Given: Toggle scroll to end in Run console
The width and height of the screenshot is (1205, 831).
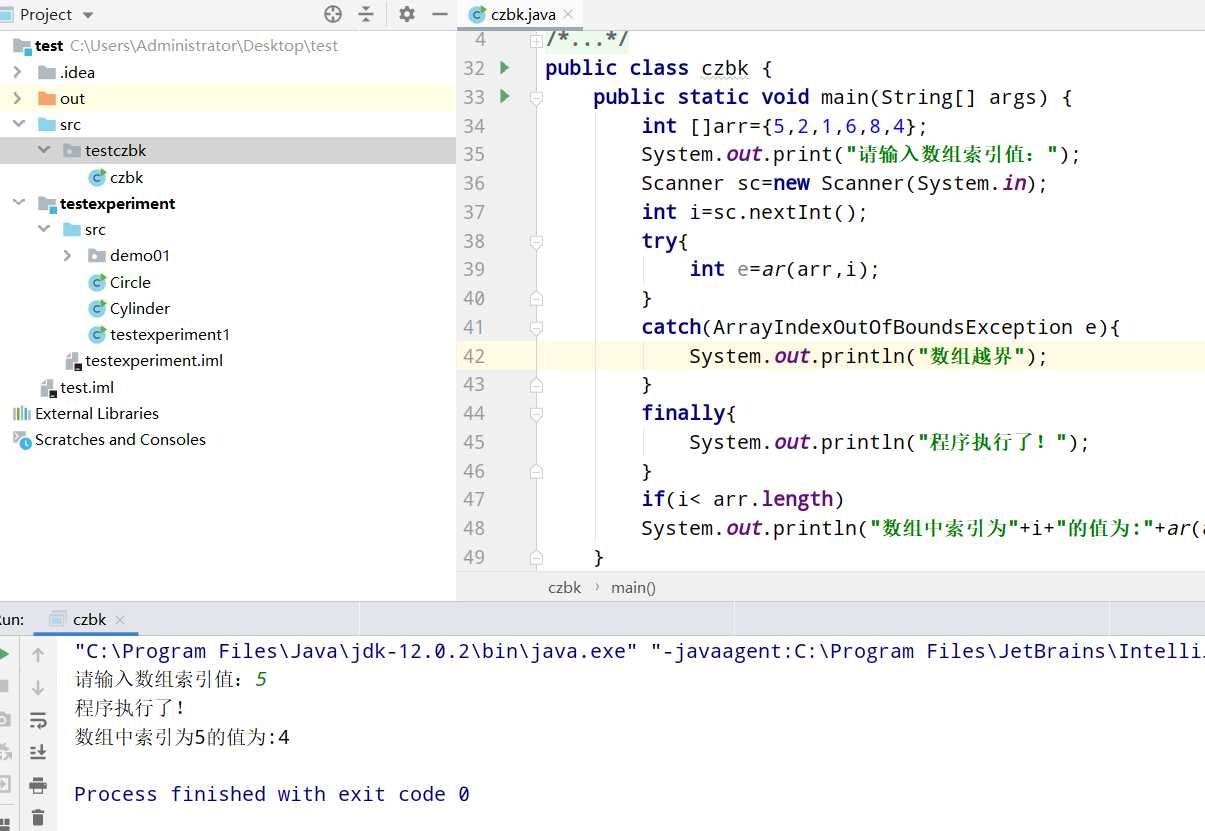Looking at the screenshot, I should (x=38, y=752).
